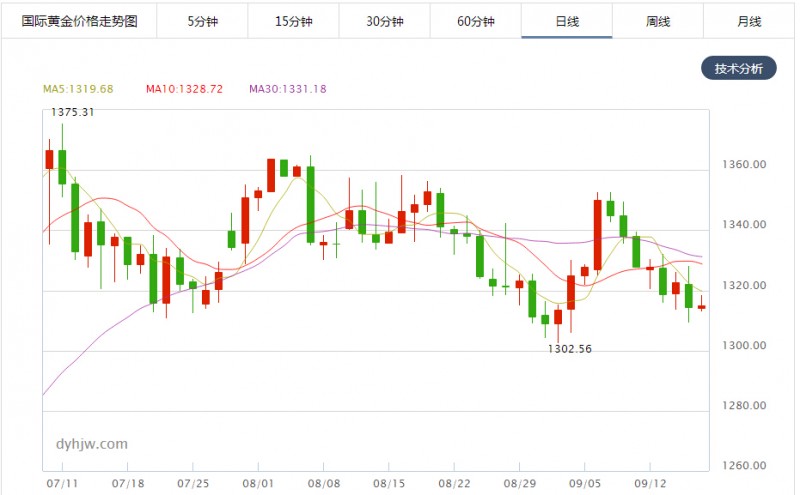Click the MA30:1331.18 legend label
The image size is (800, 495).
pyautogui.click(x=288, y=89)
